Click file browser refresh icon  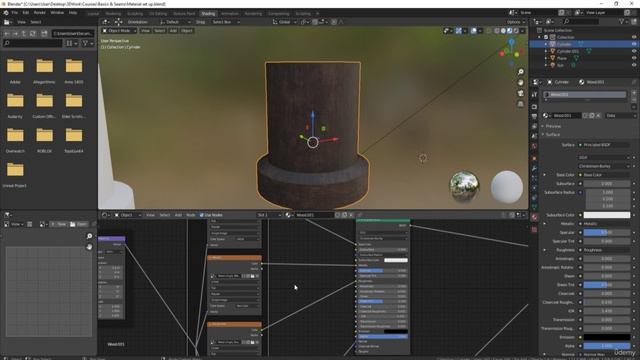tap(33, 33)
